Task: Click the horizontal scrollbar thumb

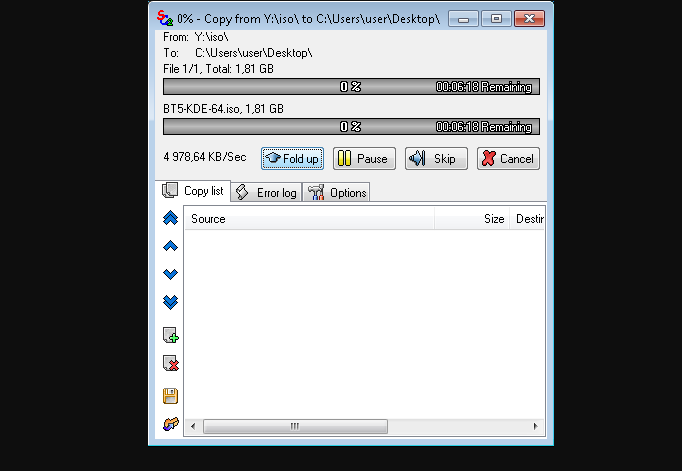Action: point(295,426)
